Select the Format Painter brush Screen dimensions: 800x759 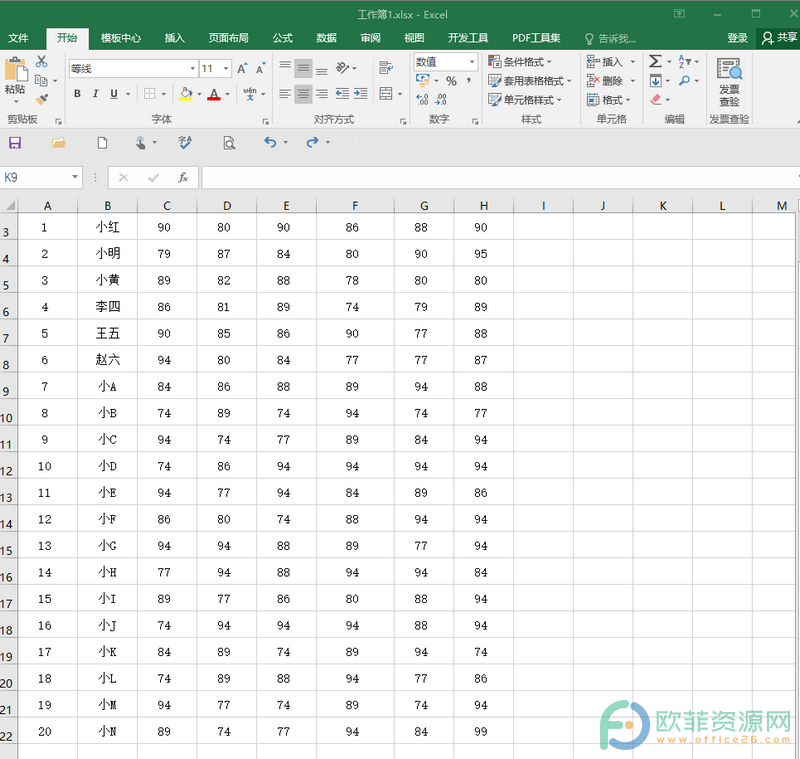tap(42, 99)
